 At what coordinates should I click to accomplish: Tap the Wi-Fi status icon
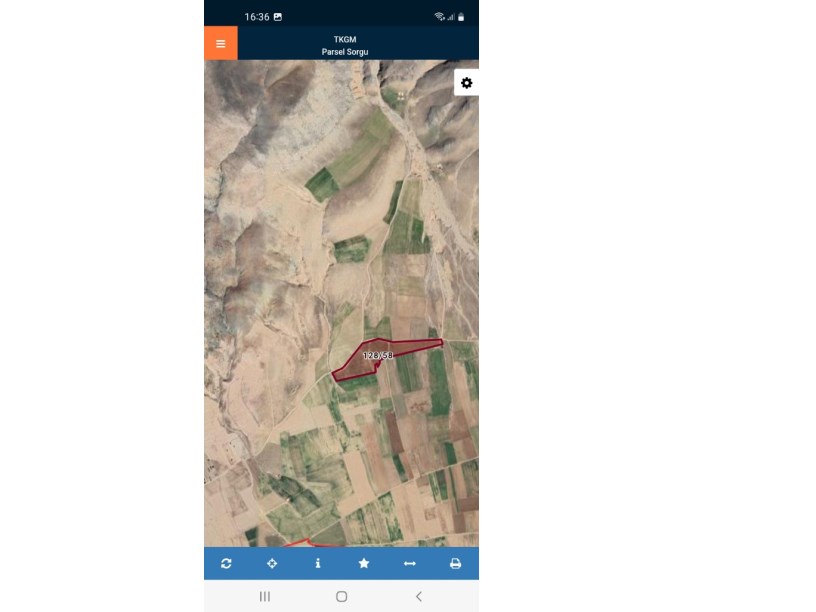click(439, 17)
